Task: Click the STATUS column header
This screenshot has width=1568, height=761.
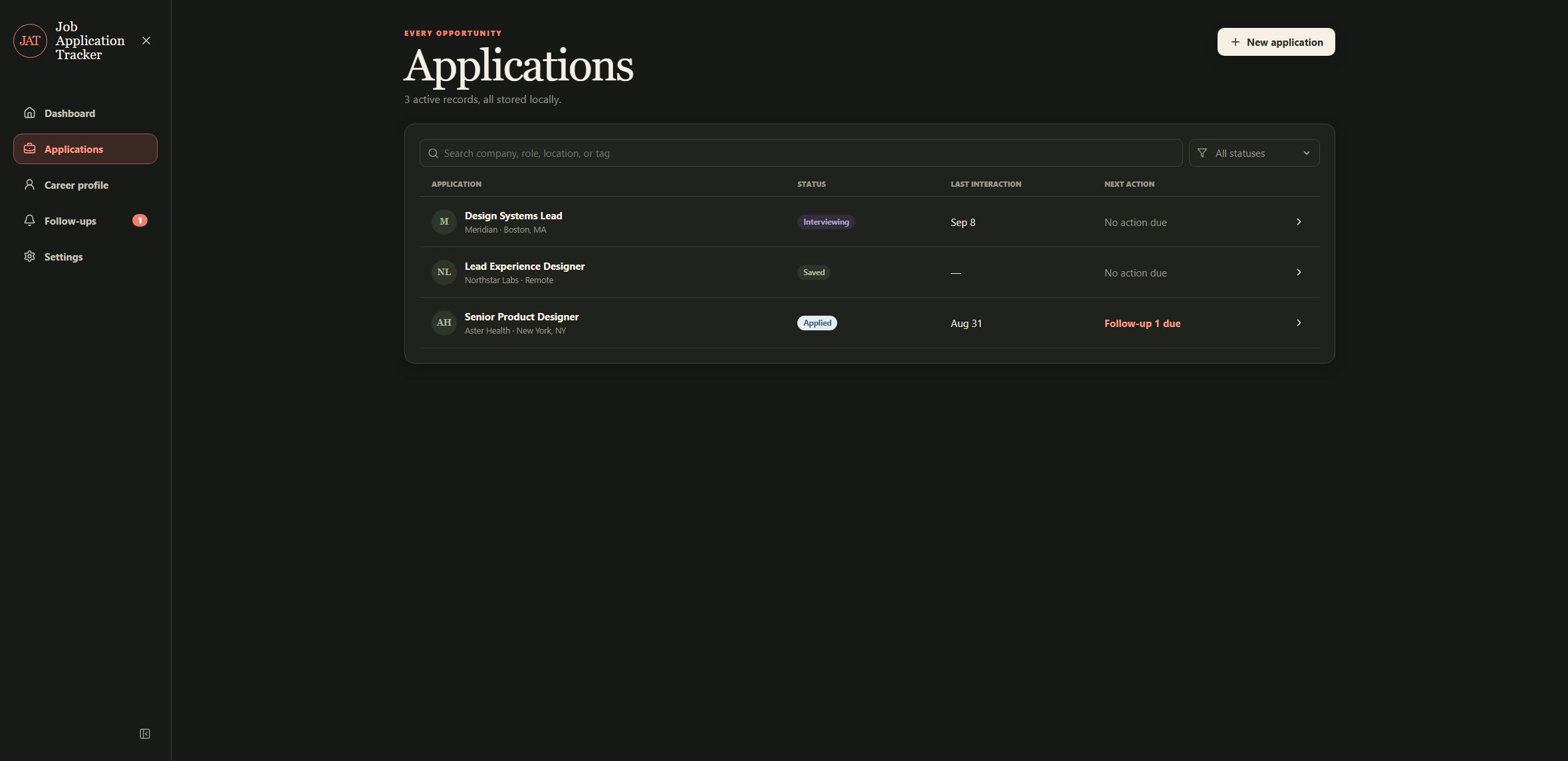Action: [x=811, y=183]
